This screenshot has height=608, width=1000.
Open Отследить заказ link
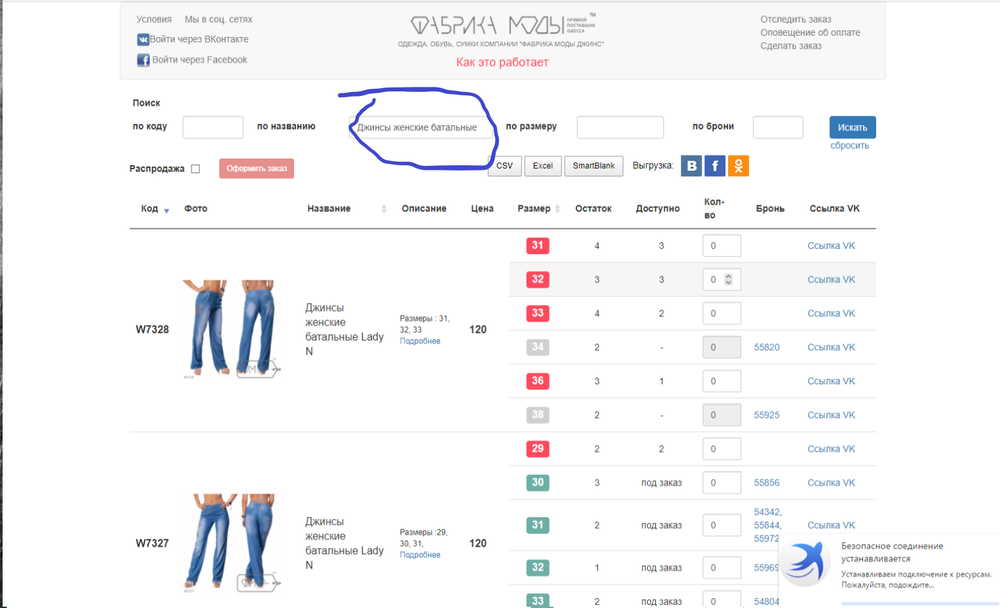pyautogui.click(x=796, y=19)
